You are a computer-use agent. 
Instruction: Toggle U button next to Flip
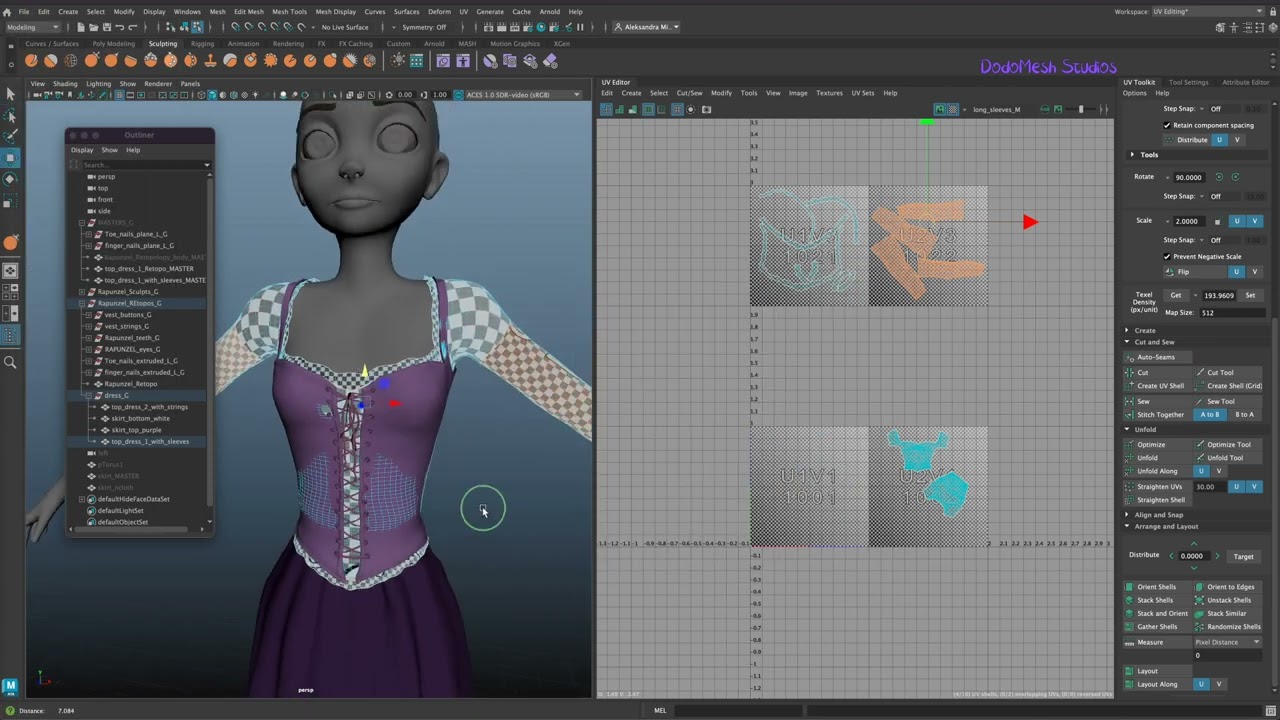click(1236, 272)
